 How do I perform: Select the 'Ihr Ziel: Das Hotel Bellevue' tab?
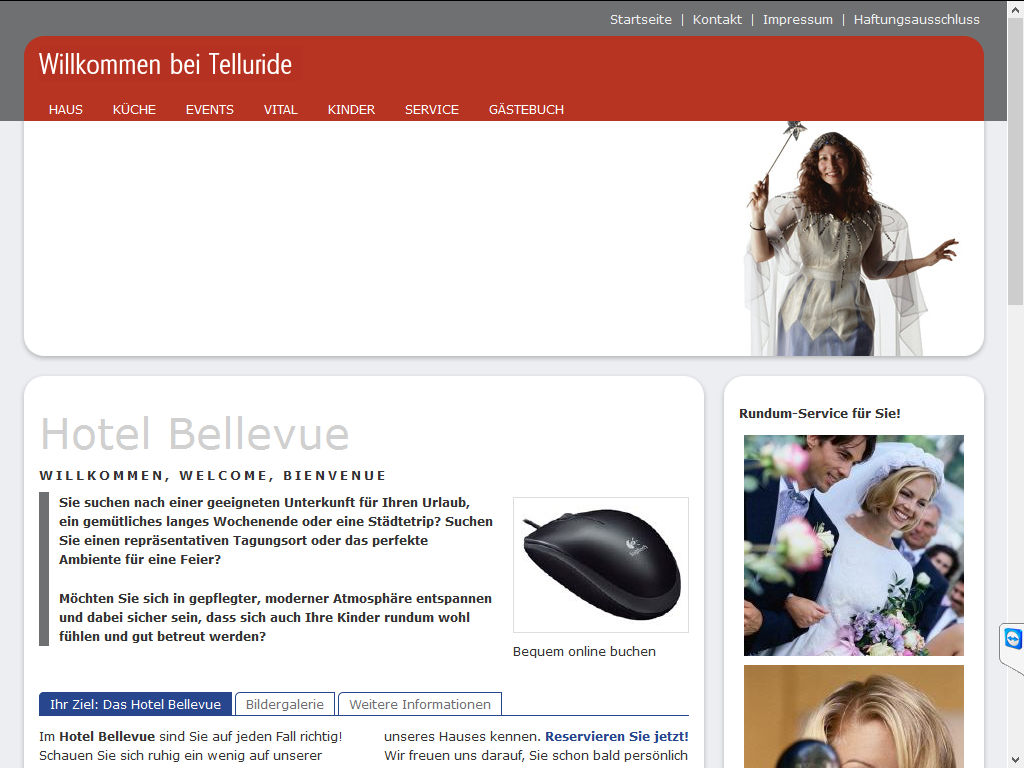coord(135,704)
